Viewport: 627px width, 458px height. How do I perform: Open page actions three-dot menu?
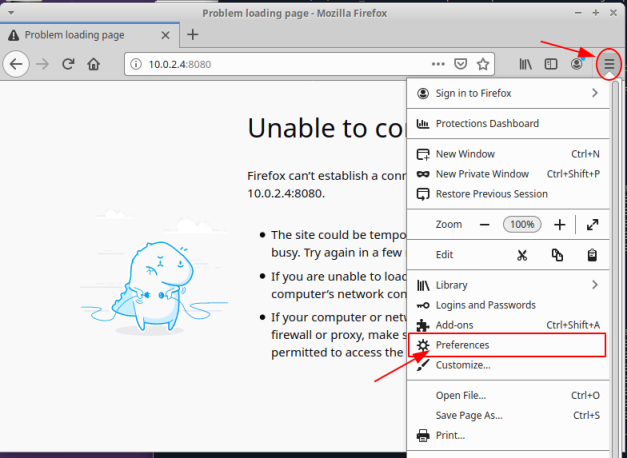click(x=438, y=64)
